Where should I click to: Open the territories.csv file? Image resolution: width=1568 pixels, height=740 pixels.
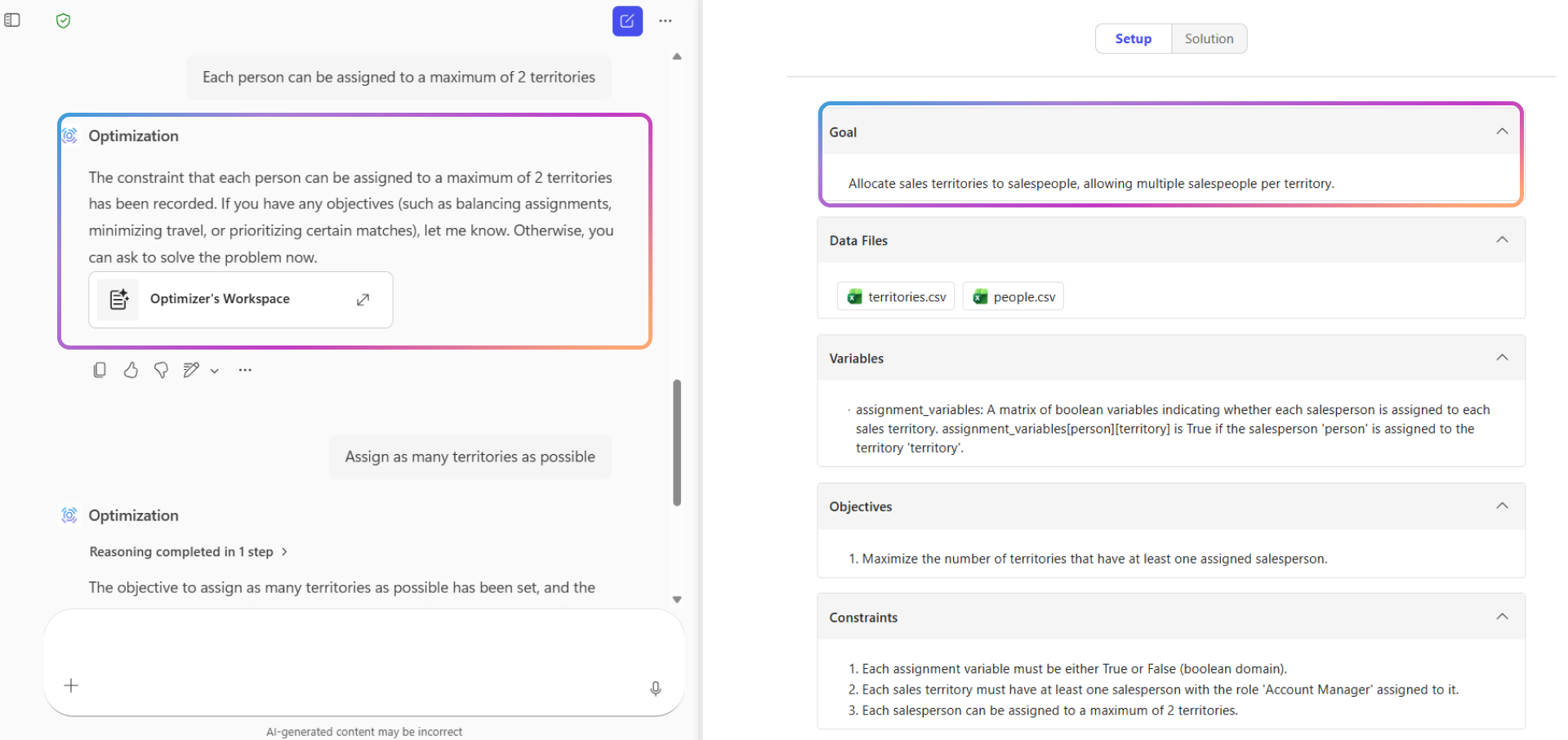(x=896, y=296)
